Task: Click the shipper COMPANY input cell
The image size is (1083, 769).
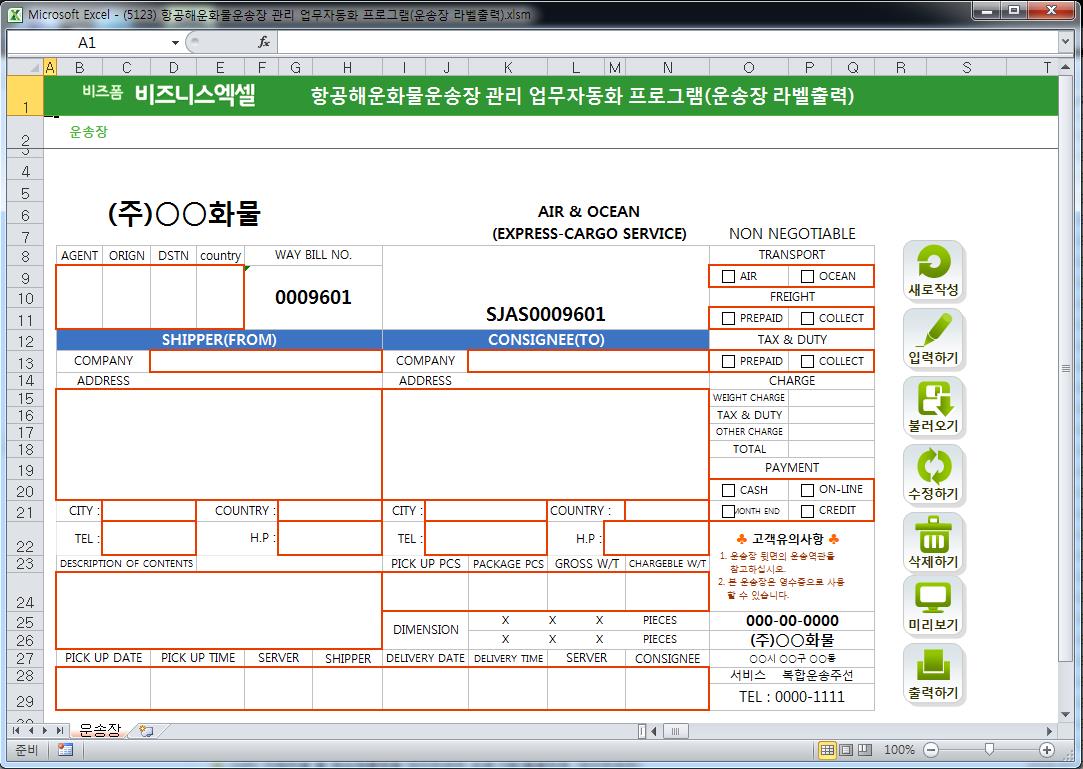Action: [266, 361]
